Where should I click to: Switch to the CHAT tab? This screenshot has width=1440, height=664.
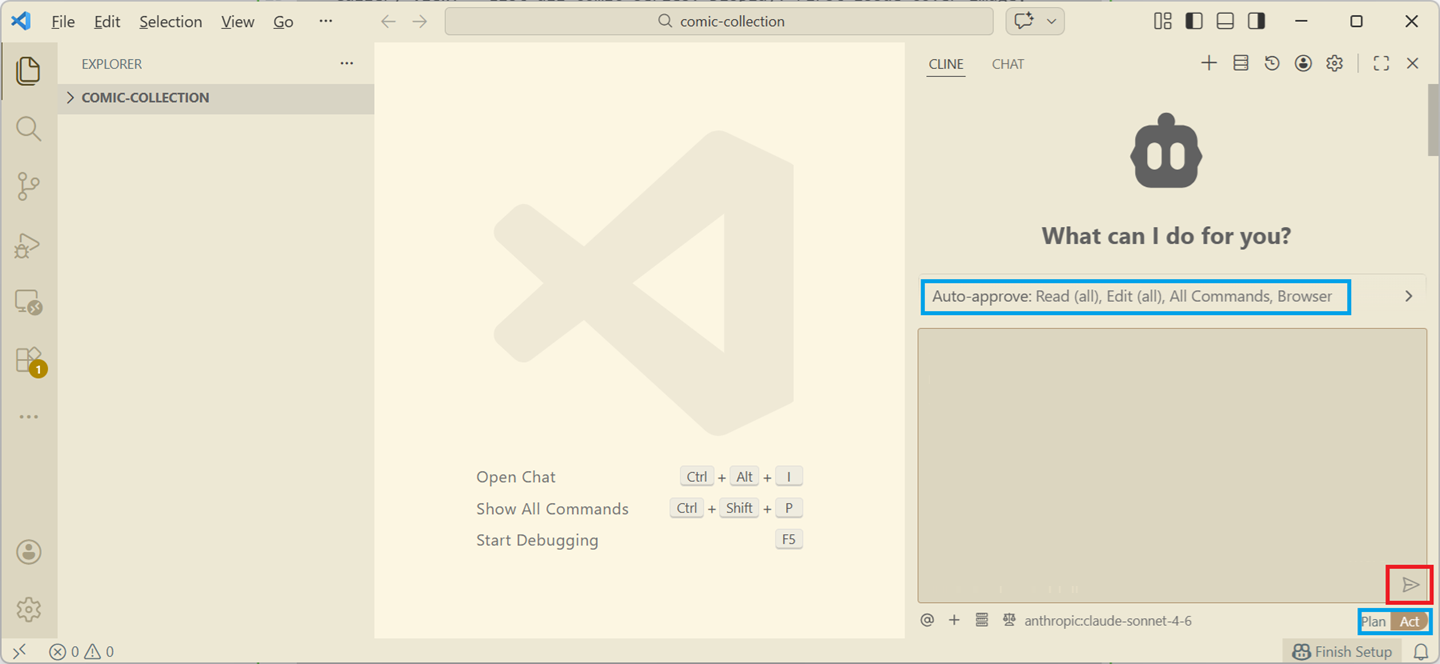(1007, 64)
